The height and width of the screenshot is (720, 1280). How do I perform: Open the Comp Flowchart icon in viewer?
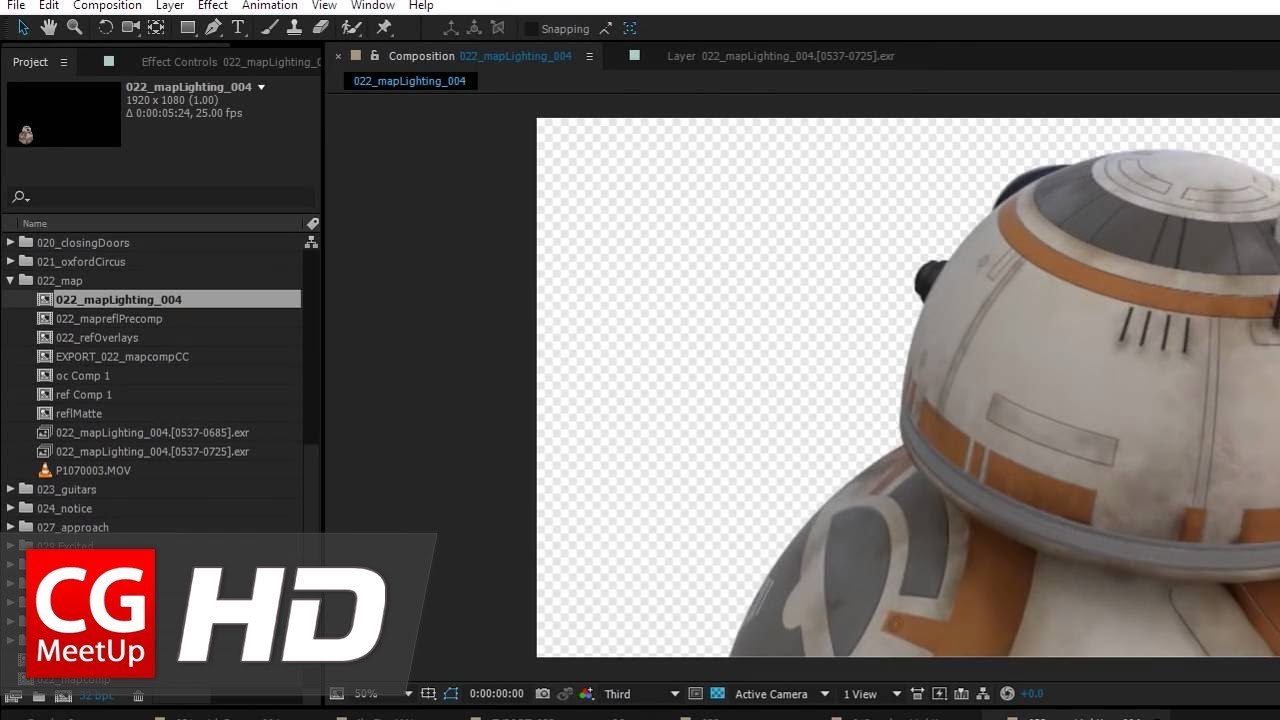click(983, 694)
